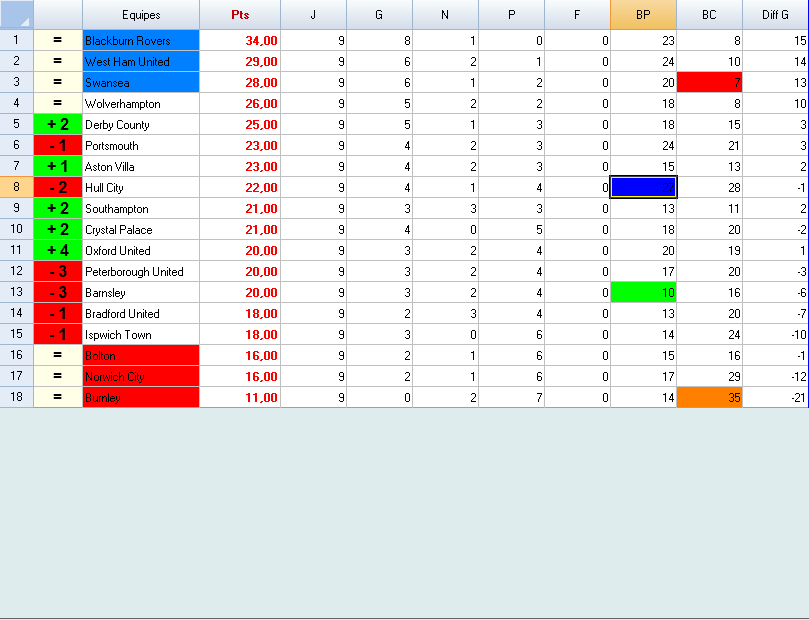This screenshot has height=620, width=809.
Task: Click the N column header
Action: coord(445,14)
